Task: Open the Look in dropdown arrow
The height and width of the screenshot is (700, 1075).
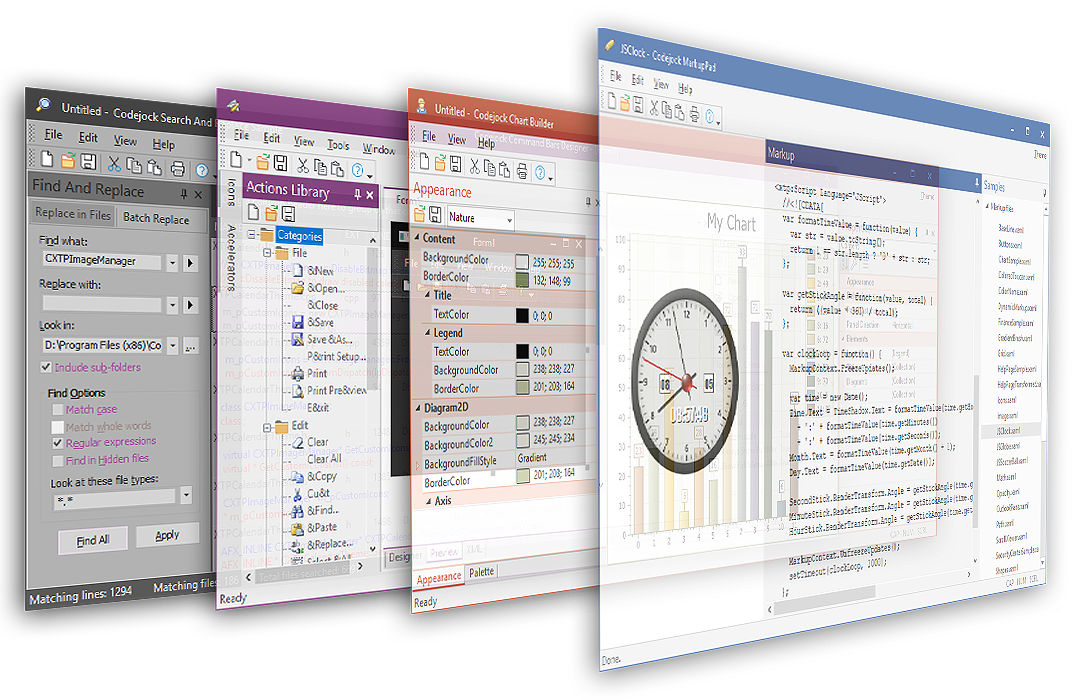Action: (x=173, y=346)
